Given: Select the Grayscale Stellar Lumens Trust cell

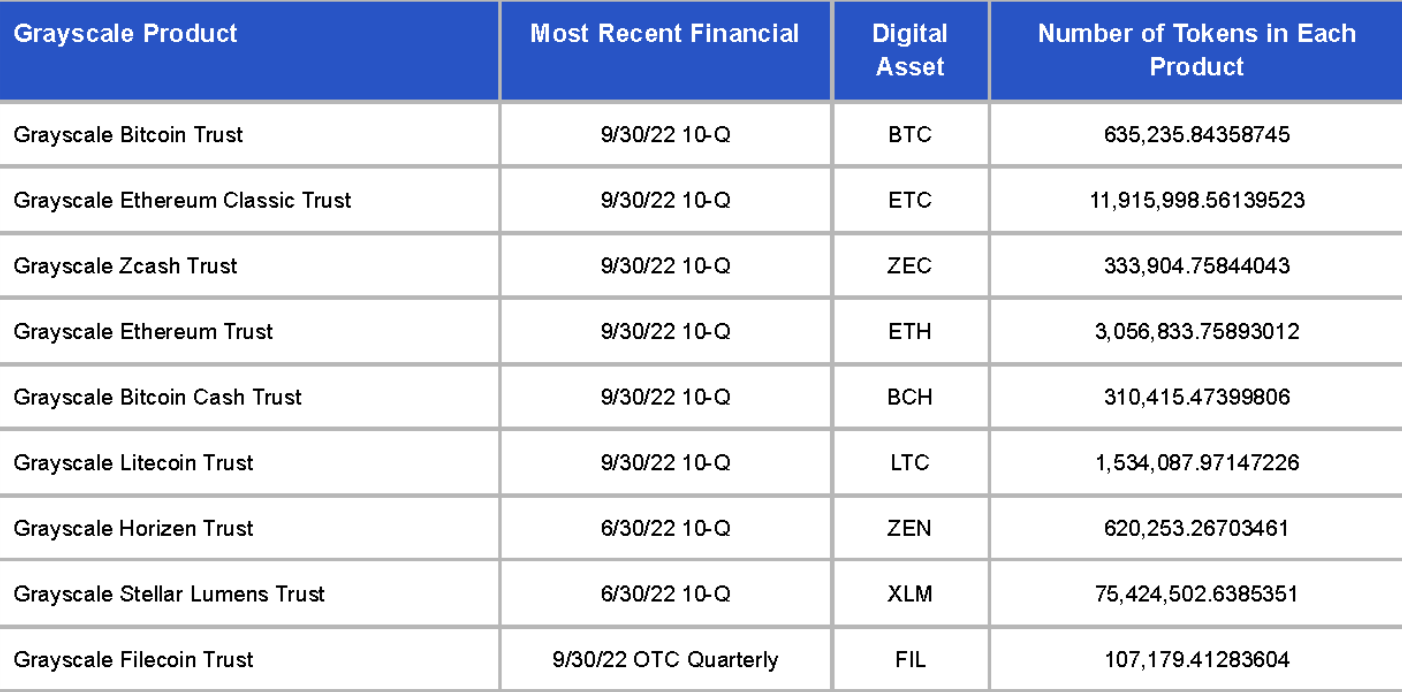Looking at the screenshot, I should pyautogui.click(x=169, y=594).
